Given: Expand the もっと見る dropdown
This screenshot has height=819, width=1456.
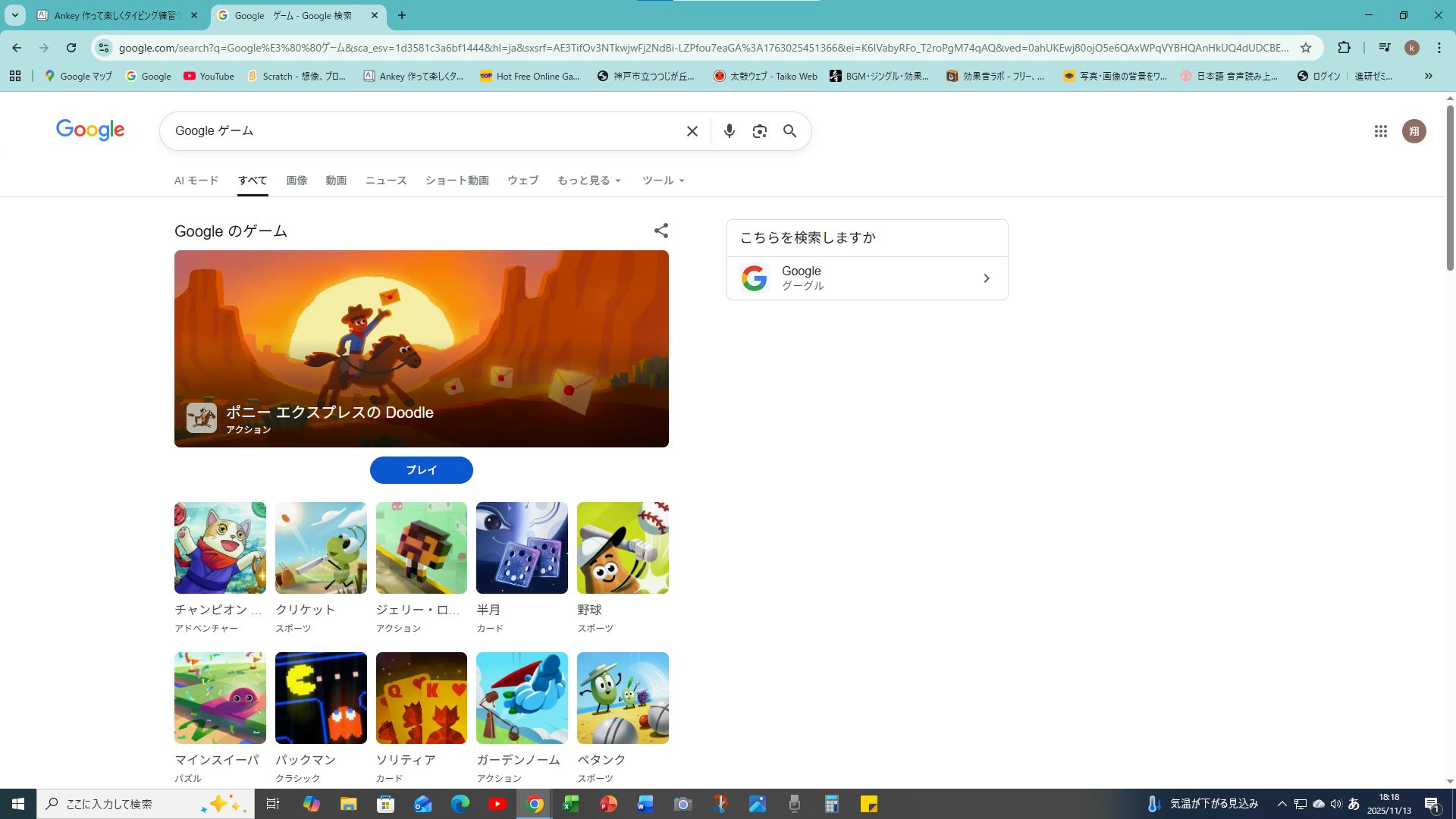Looking at the screenshot, I should 588,180.
